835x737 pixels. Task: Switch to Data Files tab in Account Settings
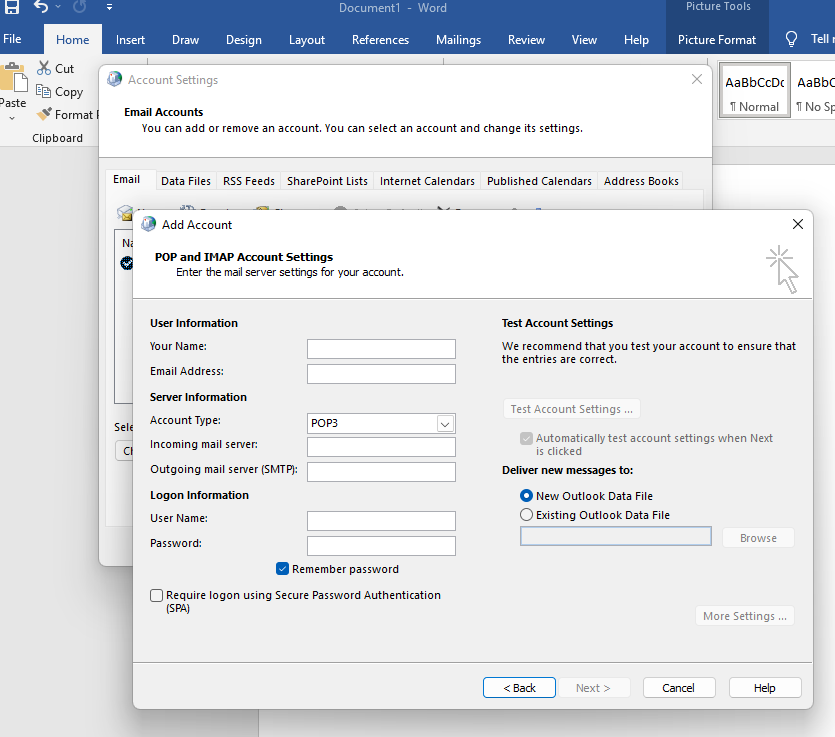tap(186, 181)
